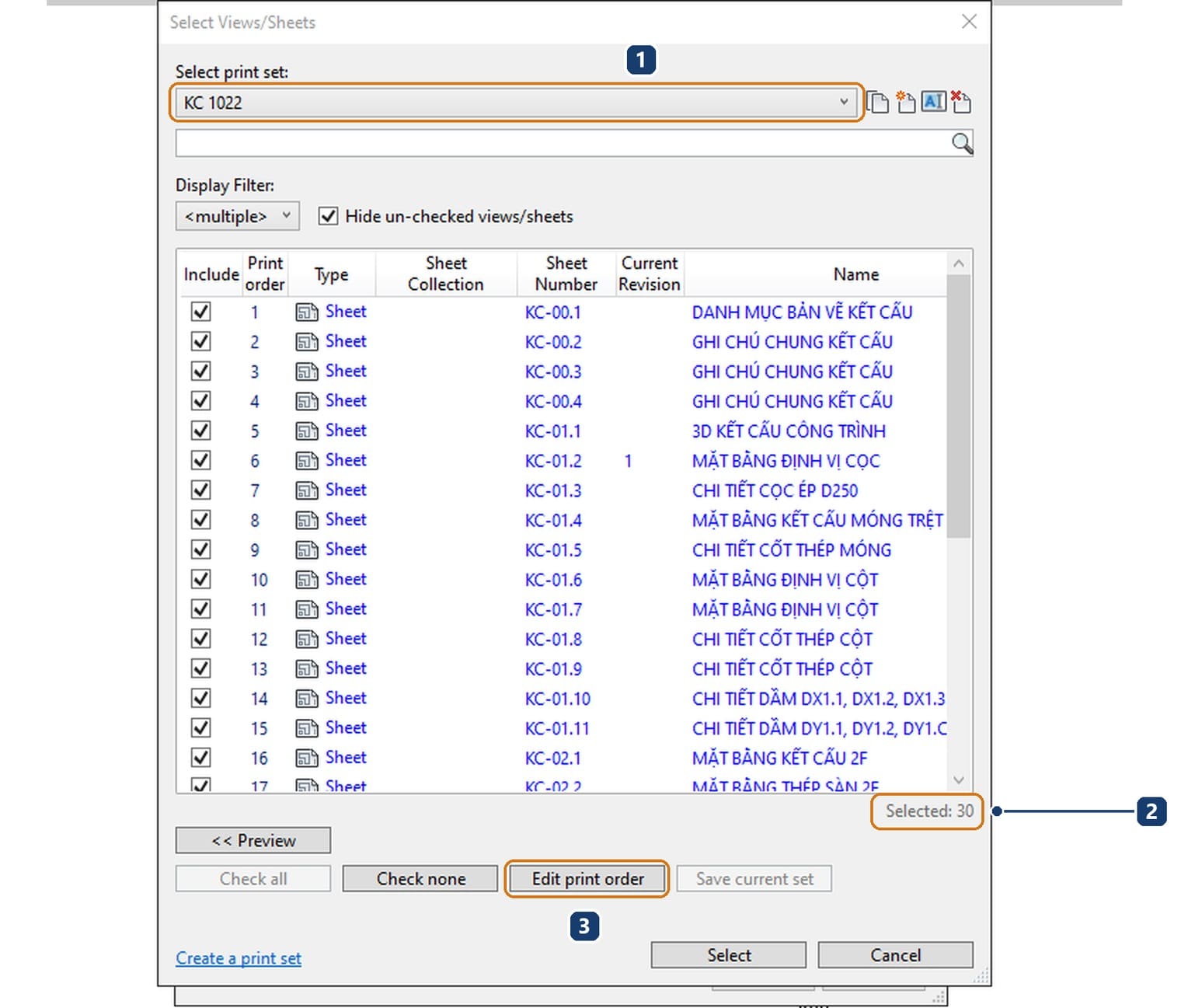Focus the search text field
Viewport: 1181px width, 1008px height.
tap(563, 143)
